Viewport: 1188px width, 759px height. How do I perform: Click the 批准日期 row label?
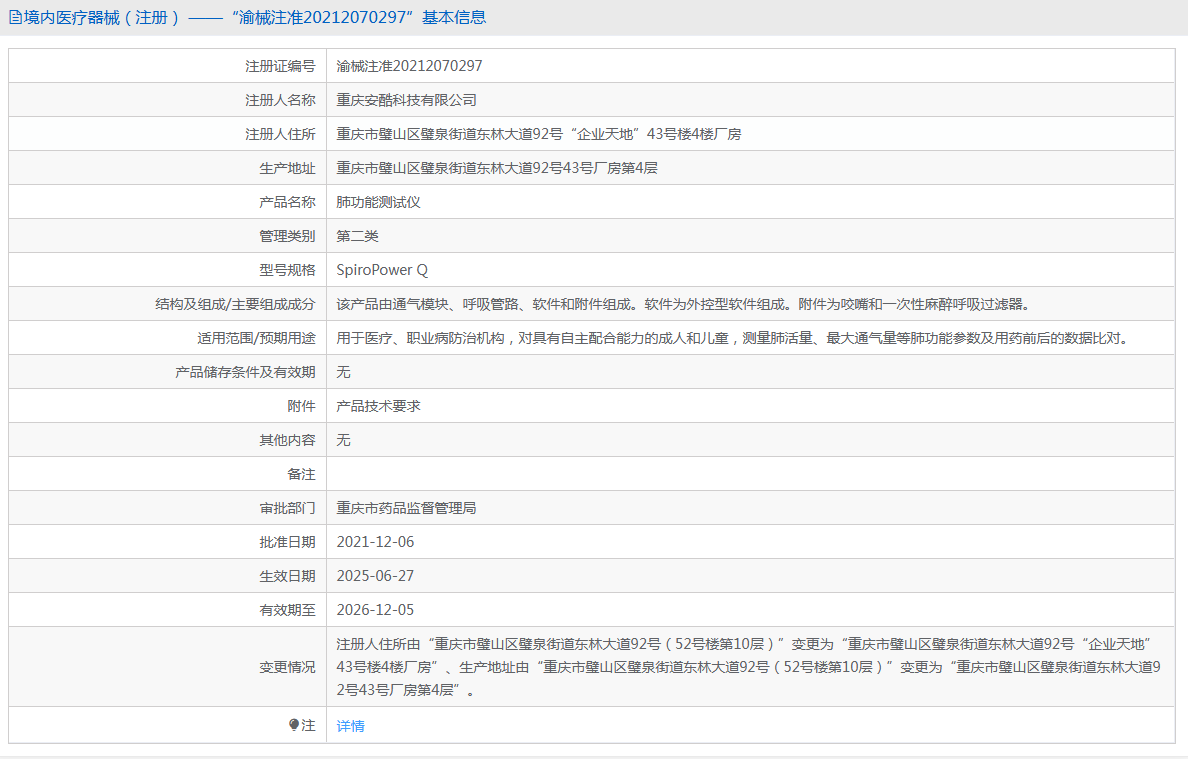click(287, 542)
